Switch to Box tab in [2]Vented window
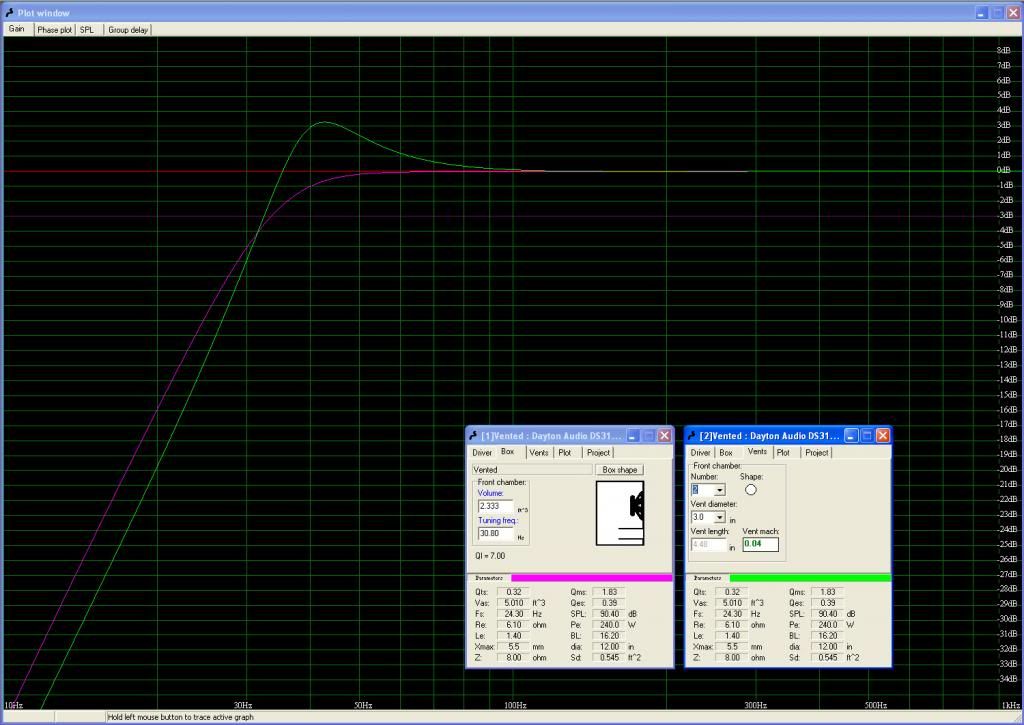1024x725 pixels. (726, 453)
